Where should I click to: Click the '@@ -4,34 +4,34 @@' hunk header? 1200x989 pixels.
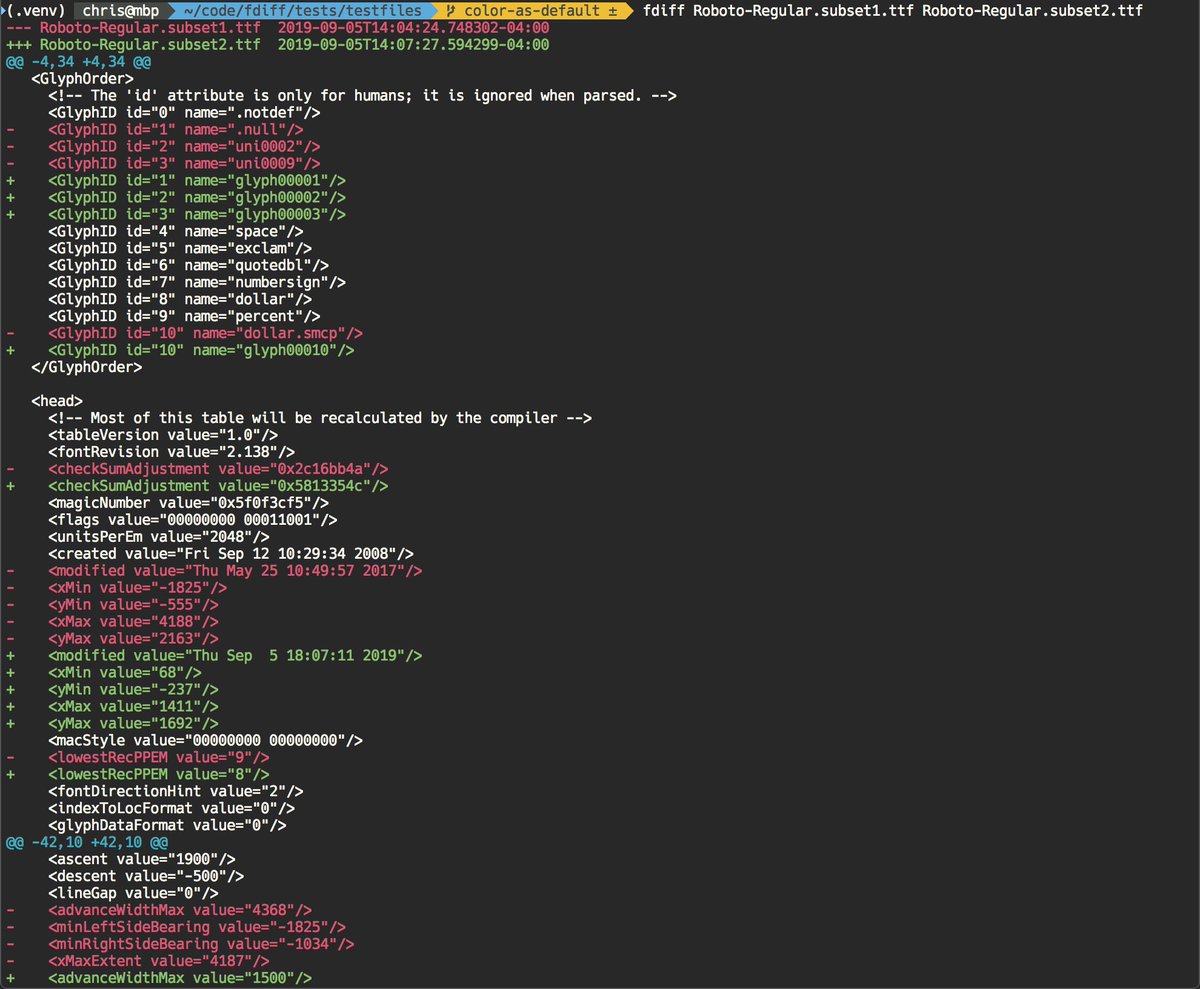pos(78,62)
